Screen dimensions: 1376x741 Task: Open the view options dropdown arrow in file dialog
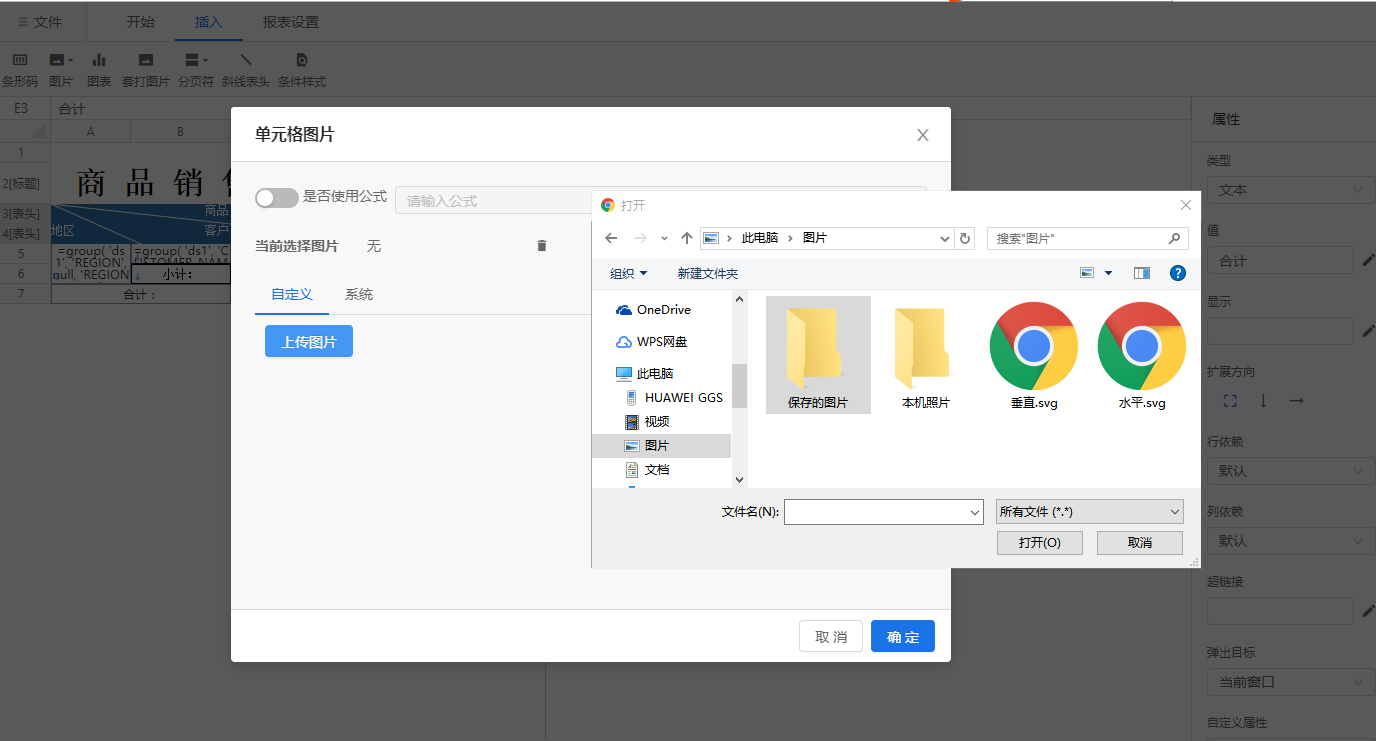click(1108, 273)
